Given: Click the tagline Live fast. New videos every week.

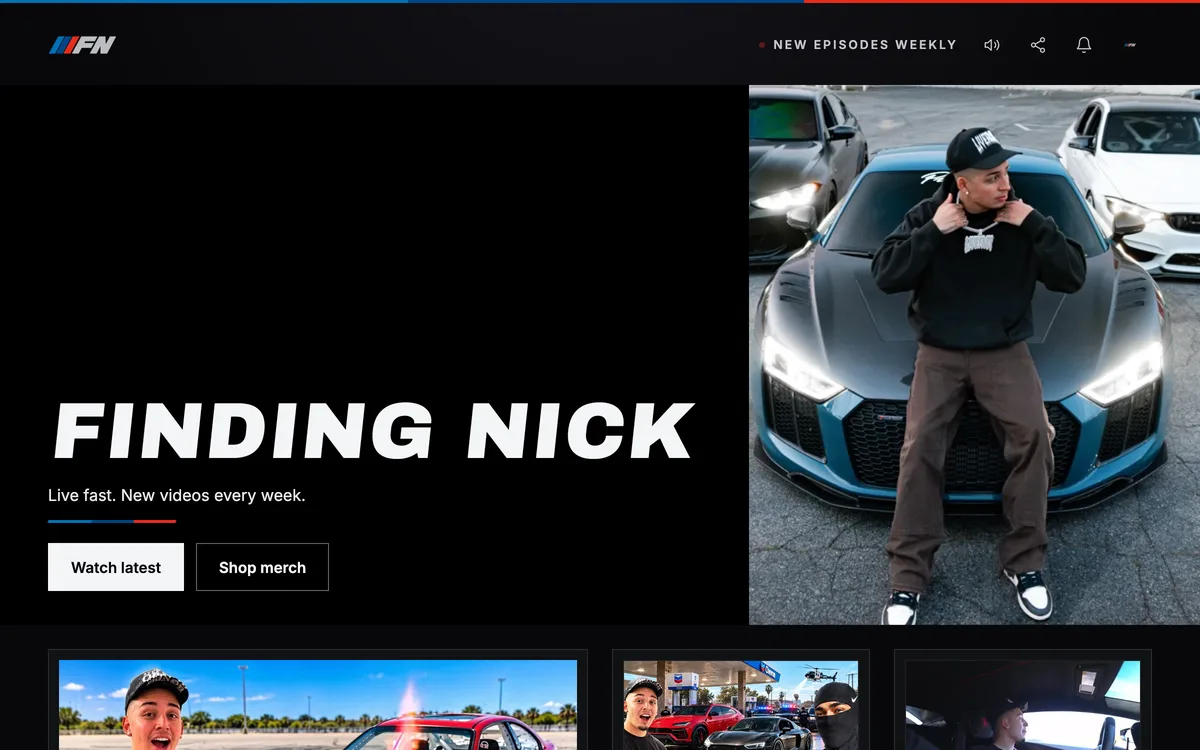Looking at the screenshot, I should click(177, 495).
